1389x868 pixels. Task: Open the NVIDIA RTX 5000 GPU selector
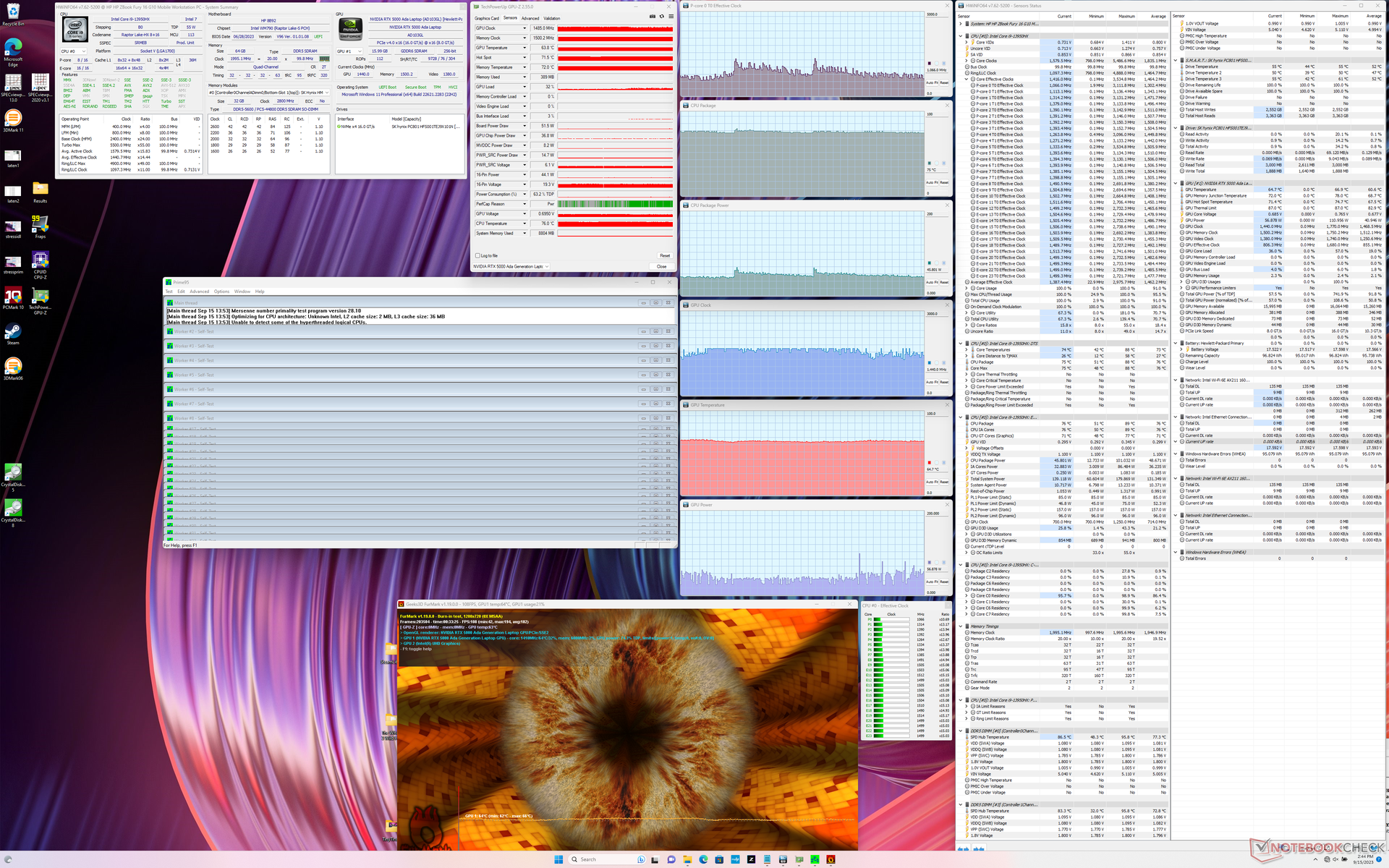coord(511,266)
